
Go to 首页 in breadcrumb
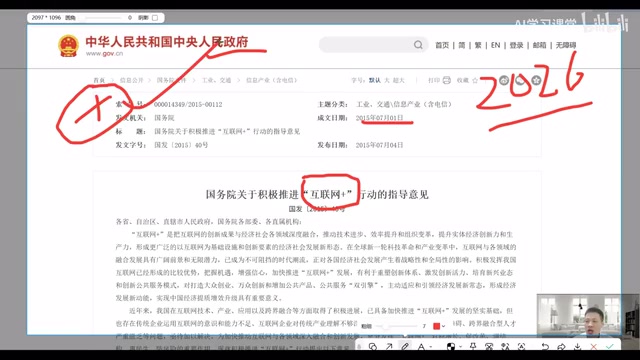(x=99, y=80)
